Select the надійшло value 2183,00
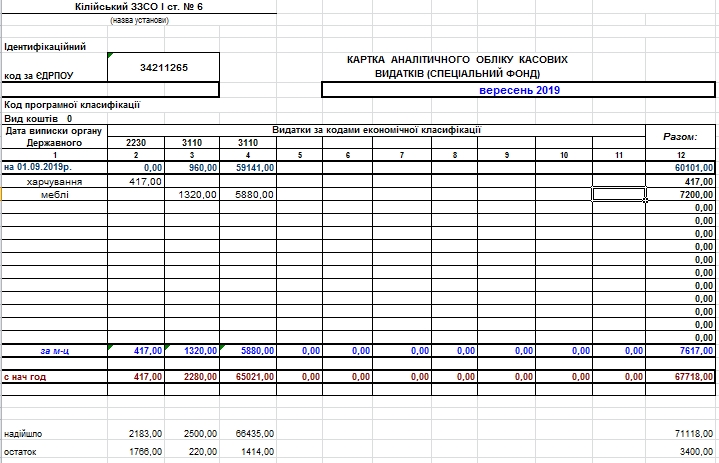This screenshot has width=719, height=463. coord(145,434)
